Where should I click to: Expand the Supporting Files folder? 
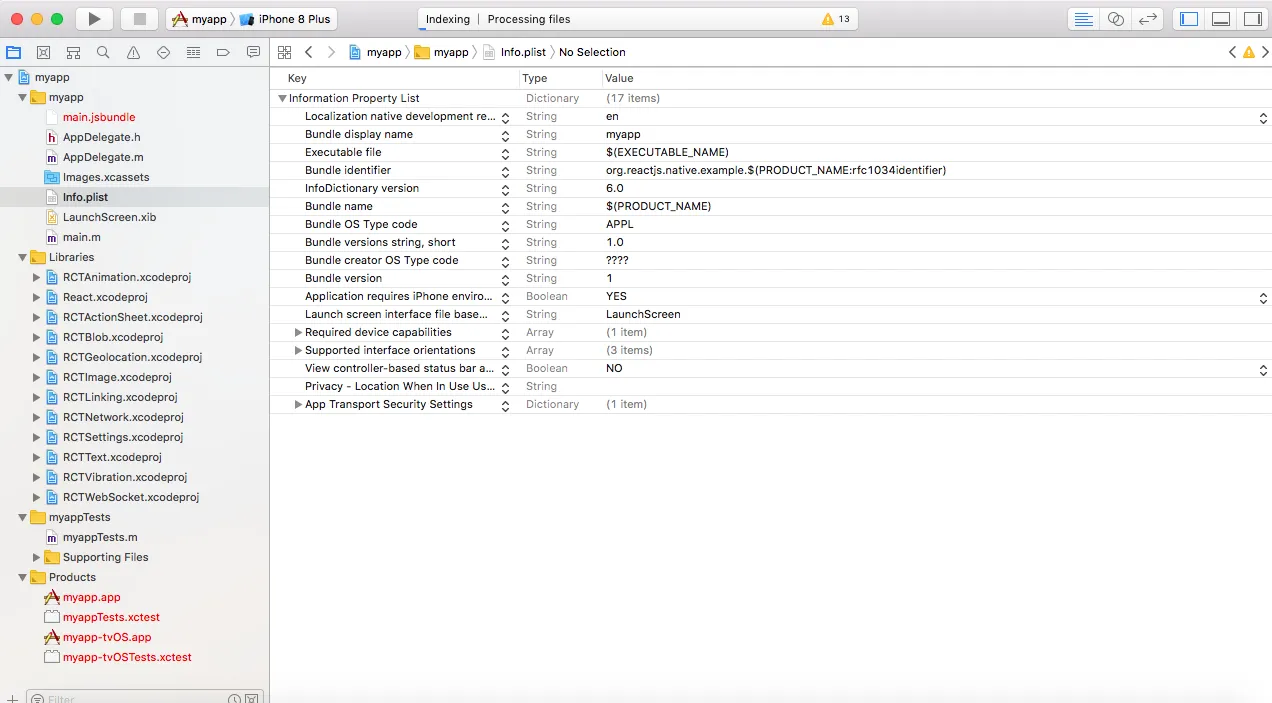click(36, 557)
